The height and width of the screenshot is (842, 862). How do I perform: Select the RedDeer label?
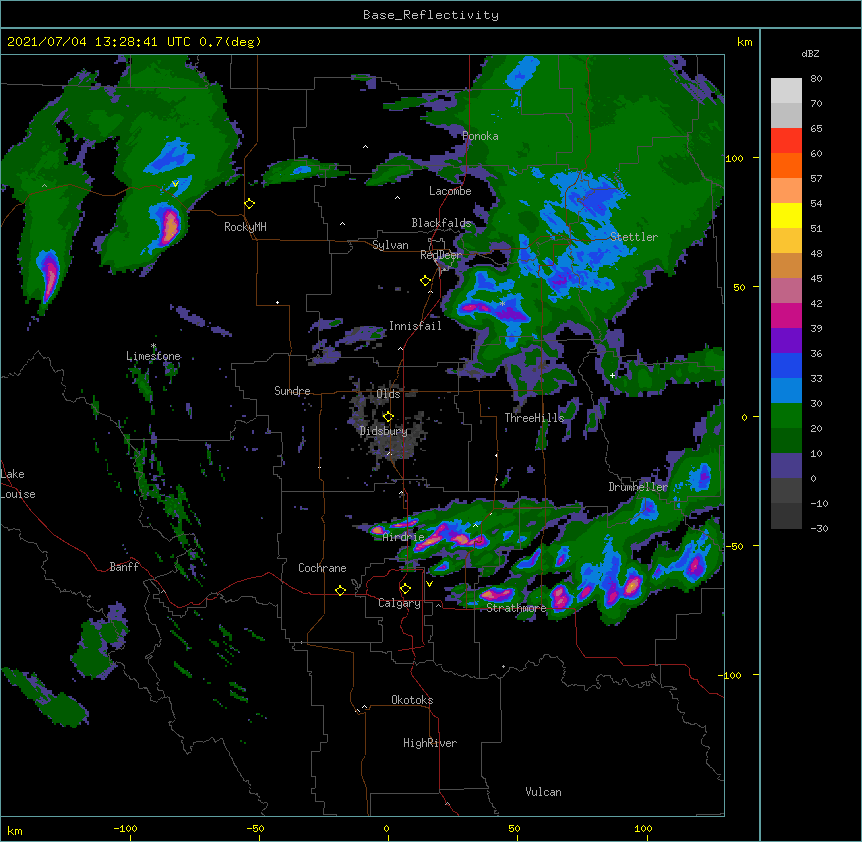coord(441,255)
